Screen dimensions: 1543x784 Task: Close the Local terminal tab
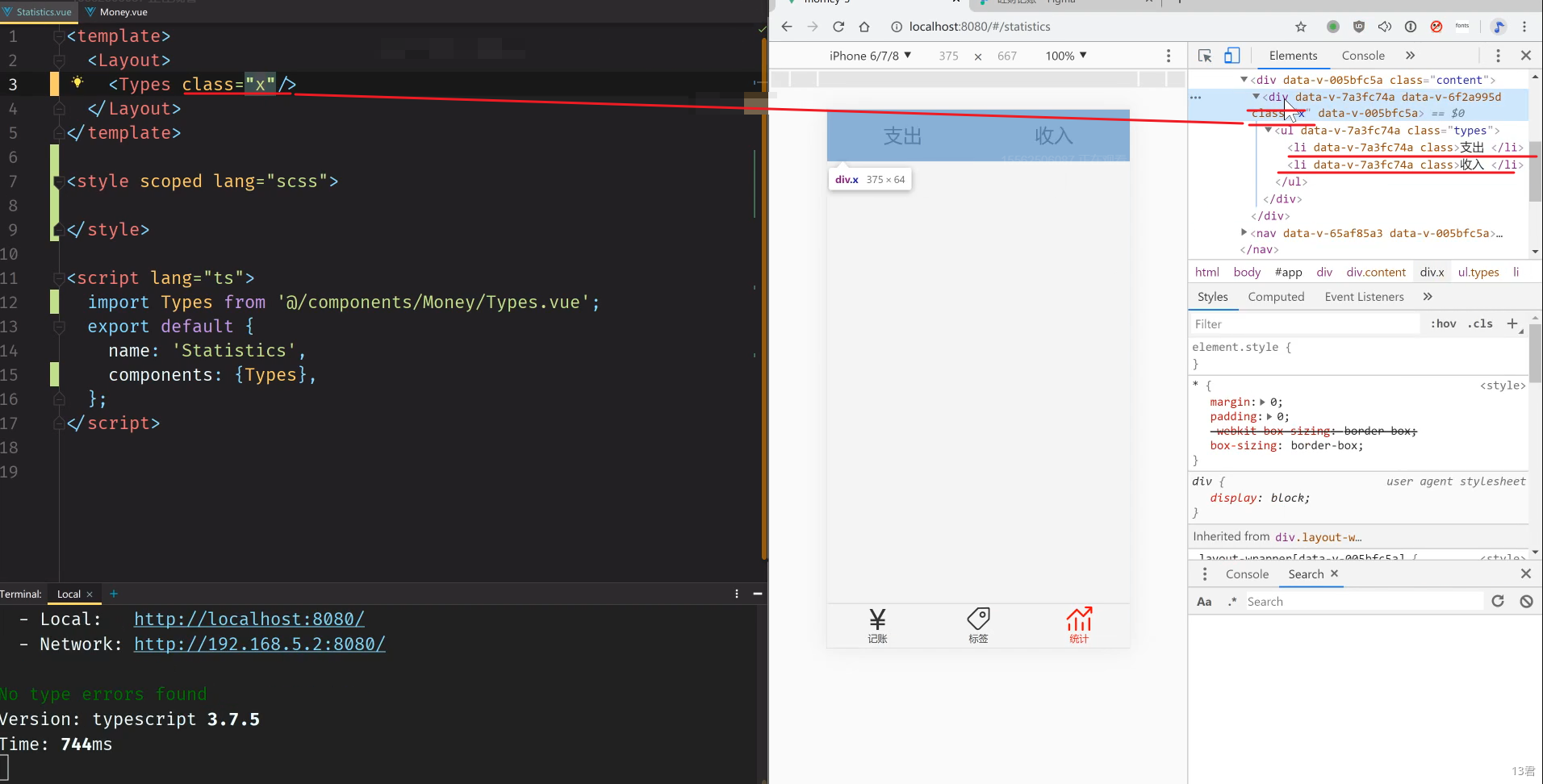point(90,594)
